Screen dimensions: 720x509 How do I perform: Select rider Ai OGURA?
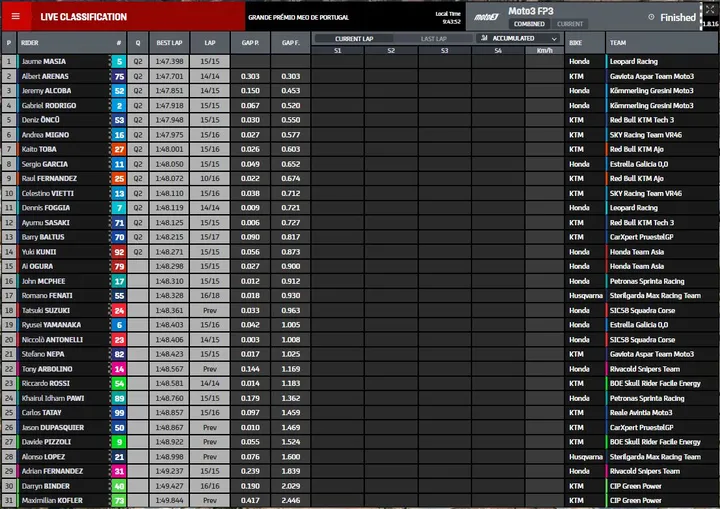click(37, 266)
